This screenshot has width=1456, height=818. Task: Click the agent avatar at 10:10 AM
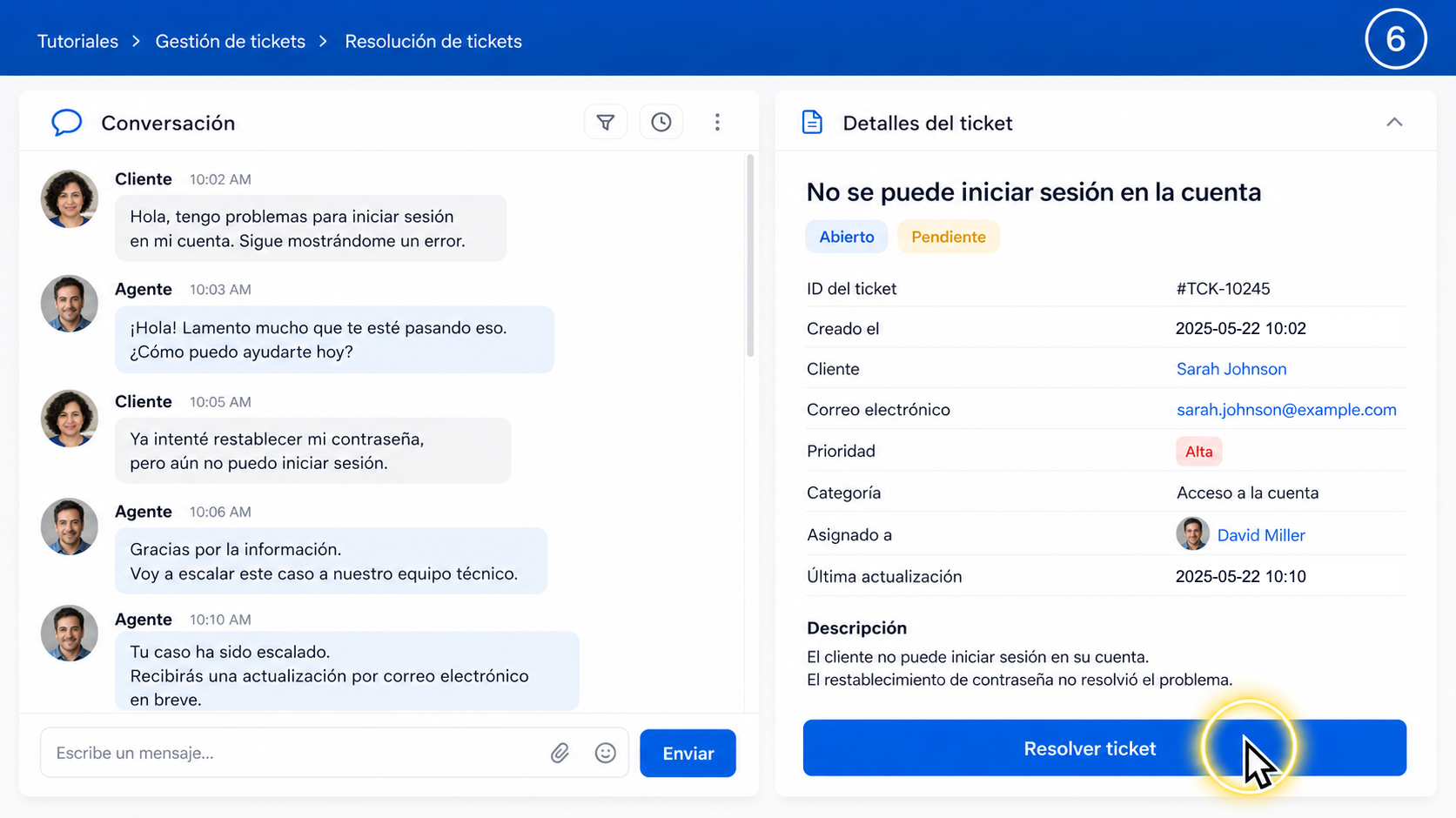click(69, 634)
